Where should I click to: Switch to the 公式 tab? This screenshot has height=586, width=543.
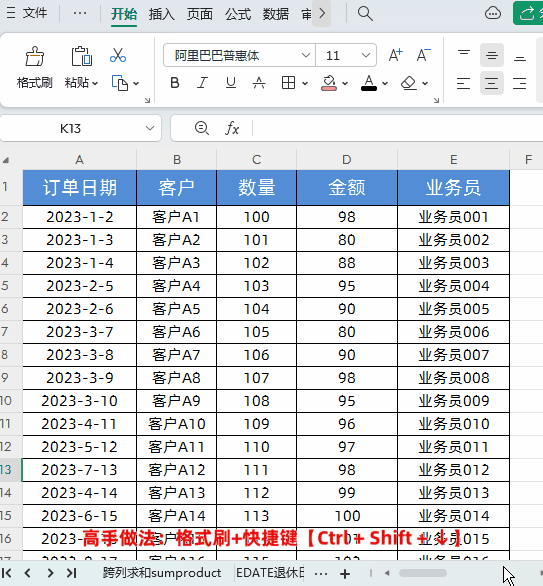click(238, 14)
